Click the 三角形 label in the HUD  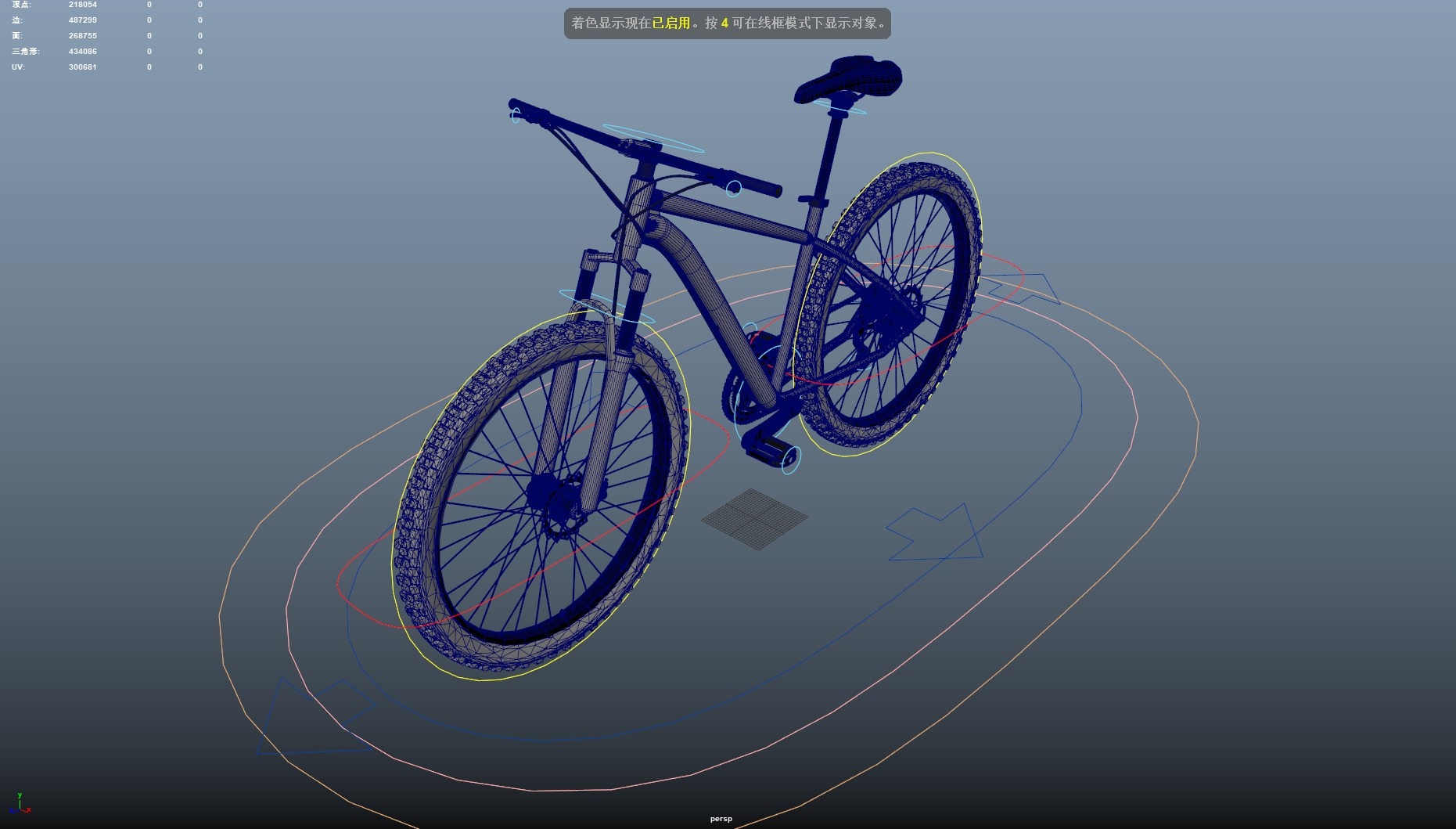pos(25,52)
